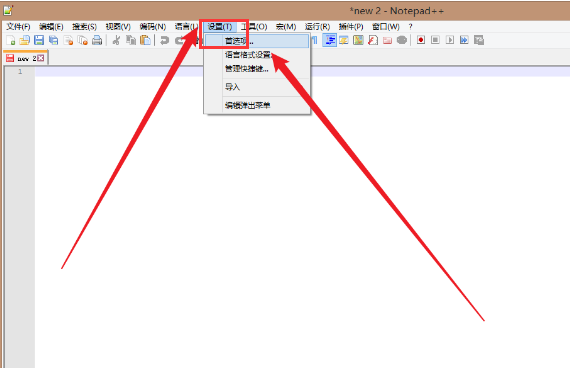Open the 搜索(S) menu

84,27
